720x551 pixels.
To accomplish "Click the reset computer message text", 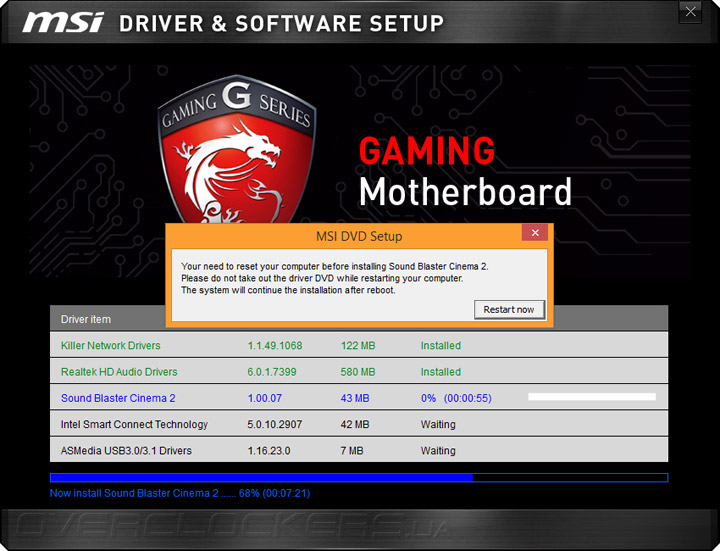I will 334,278.
